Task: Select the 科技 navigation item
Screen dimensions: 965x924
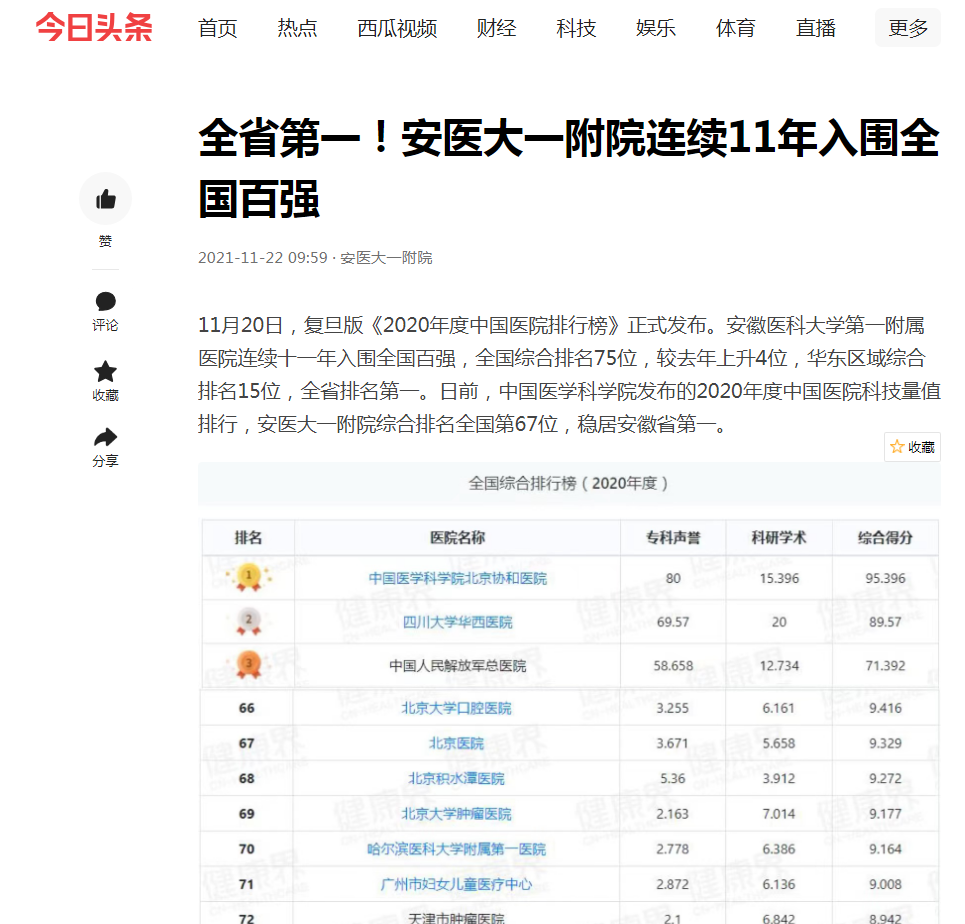Action: click(x=576, y=28)
